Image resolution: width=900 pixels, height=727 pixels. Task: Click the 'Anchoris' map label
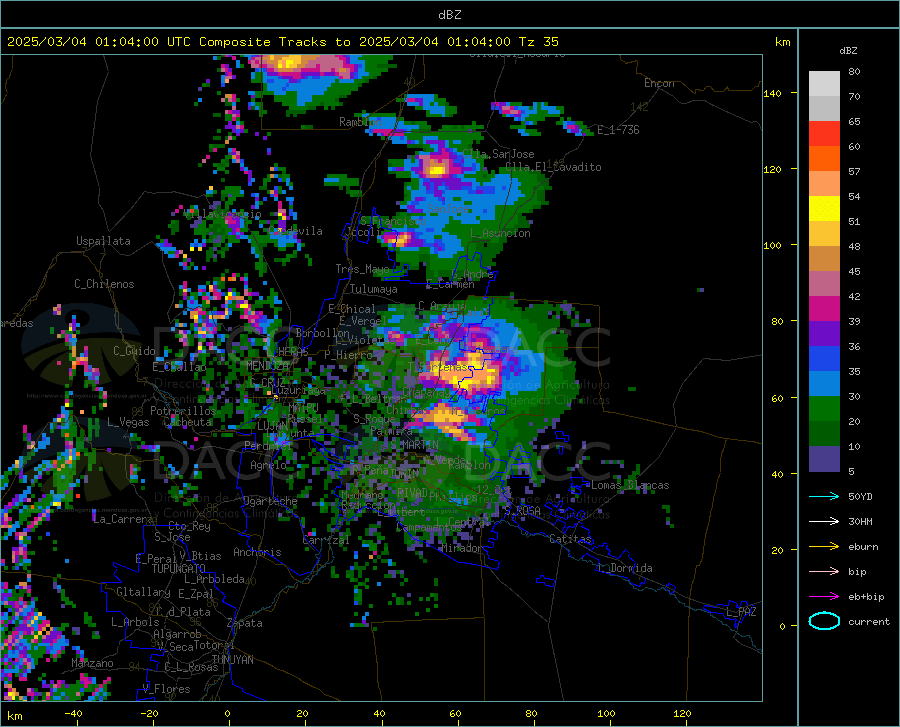[x=257, y=553]
